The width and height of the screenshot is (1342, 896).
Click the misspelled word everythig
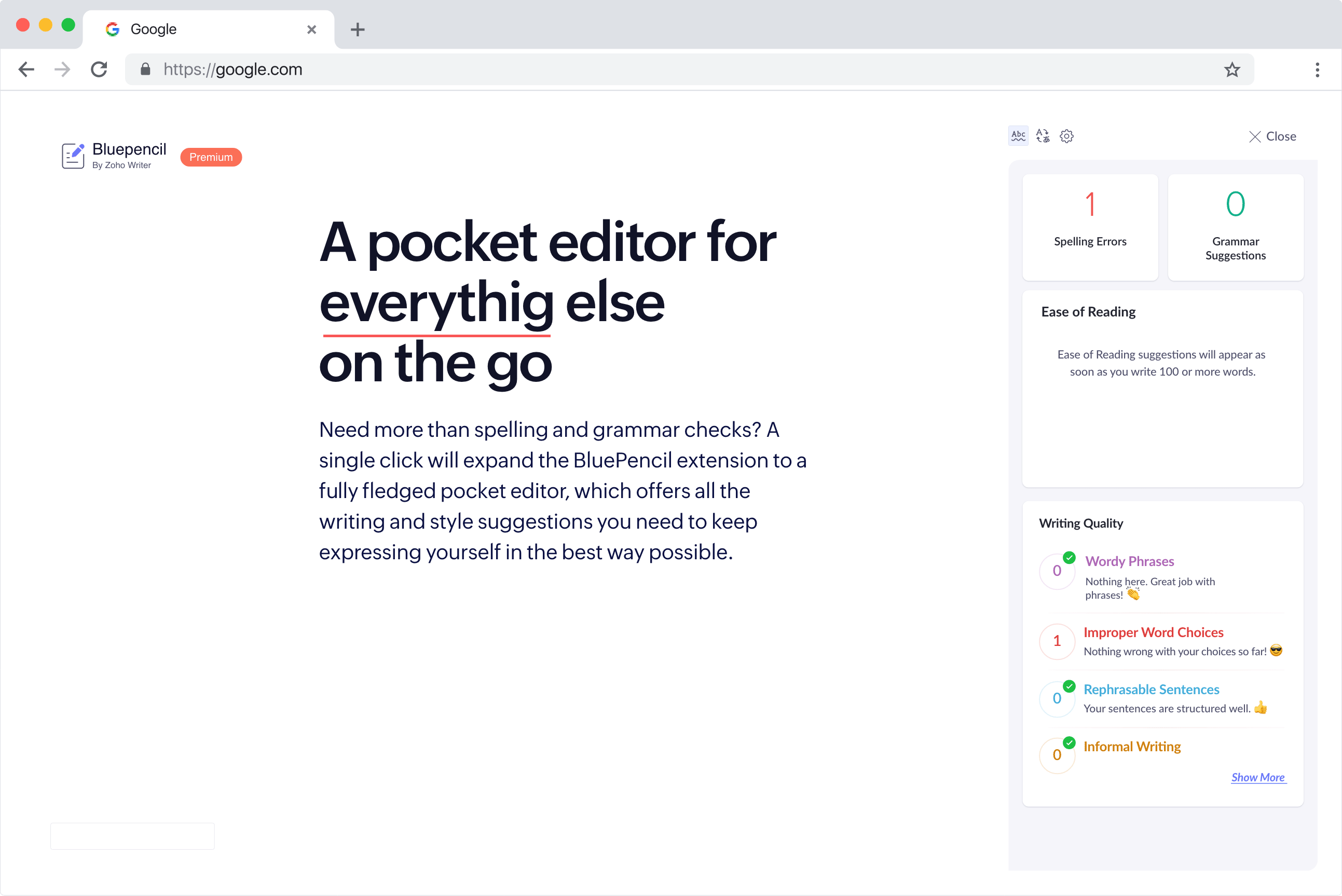(x=436, y=304)
